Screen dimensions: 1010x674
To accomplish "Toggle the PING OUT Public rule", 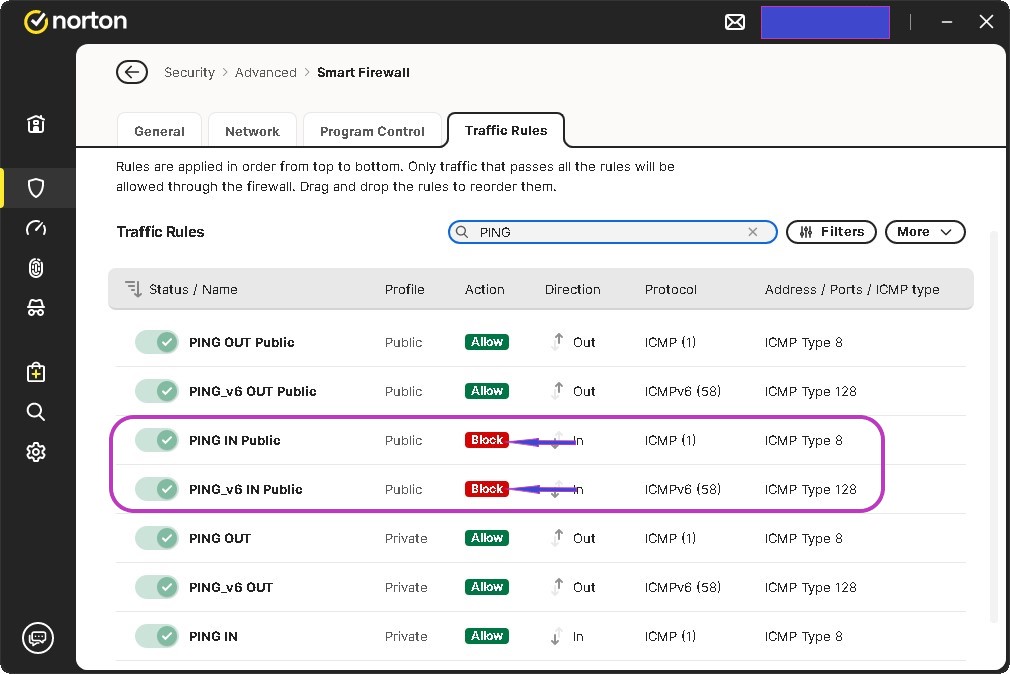I will [x=156, y=342].
